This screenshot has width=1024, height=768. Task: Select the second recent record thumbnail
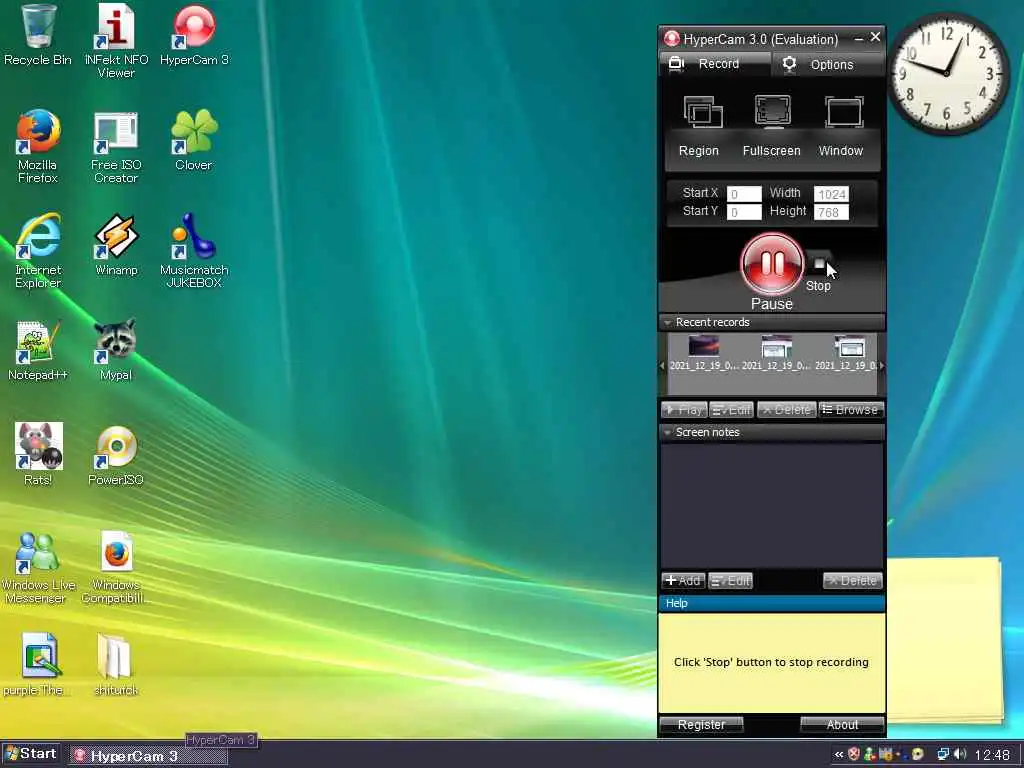pos(776,353)
